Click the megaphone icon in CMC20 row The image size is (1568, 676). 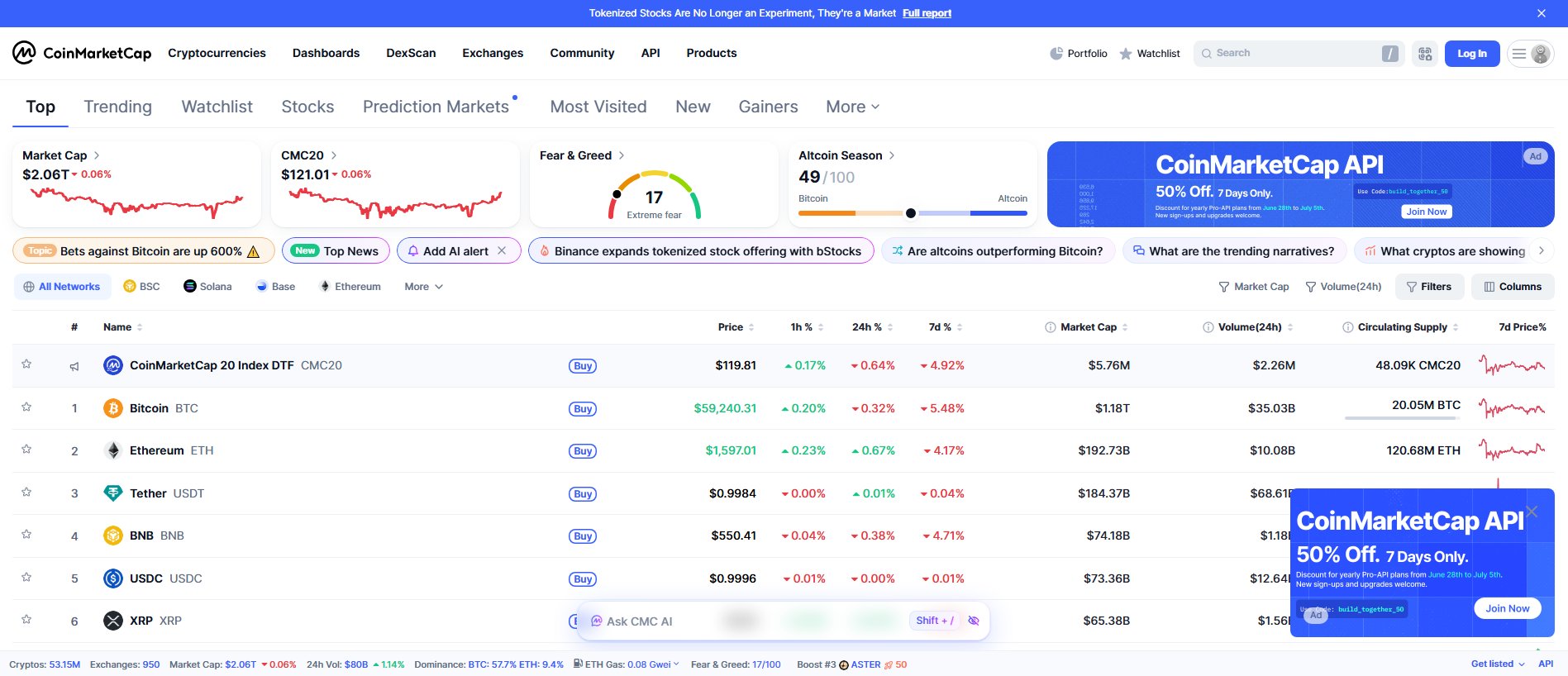click(74, 366)
